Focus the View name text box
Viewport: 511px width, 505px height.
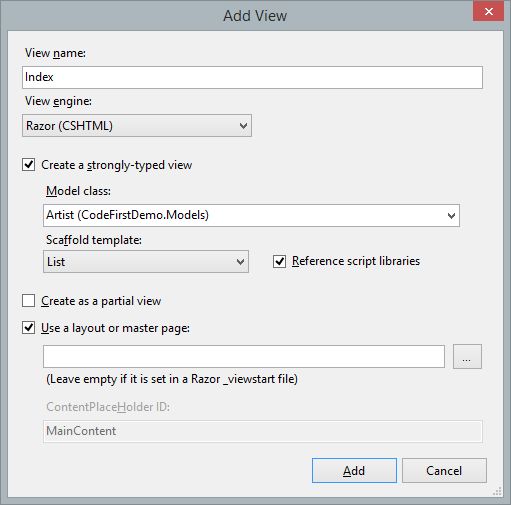[x=252, y=77]
